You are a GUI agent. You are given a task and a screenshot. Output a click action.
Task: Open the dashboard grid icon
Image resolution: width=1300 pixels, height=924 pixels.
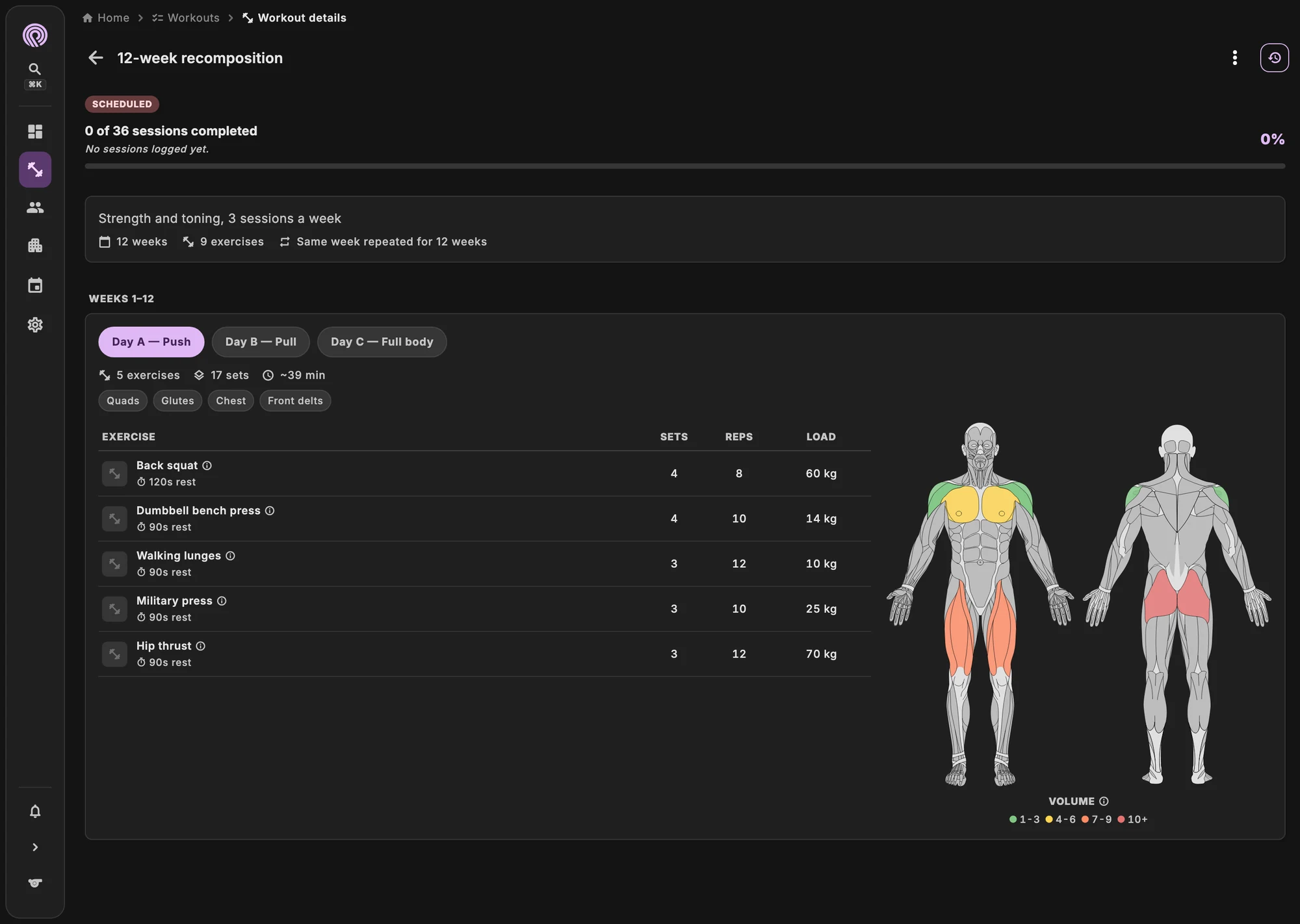(35, 131)
